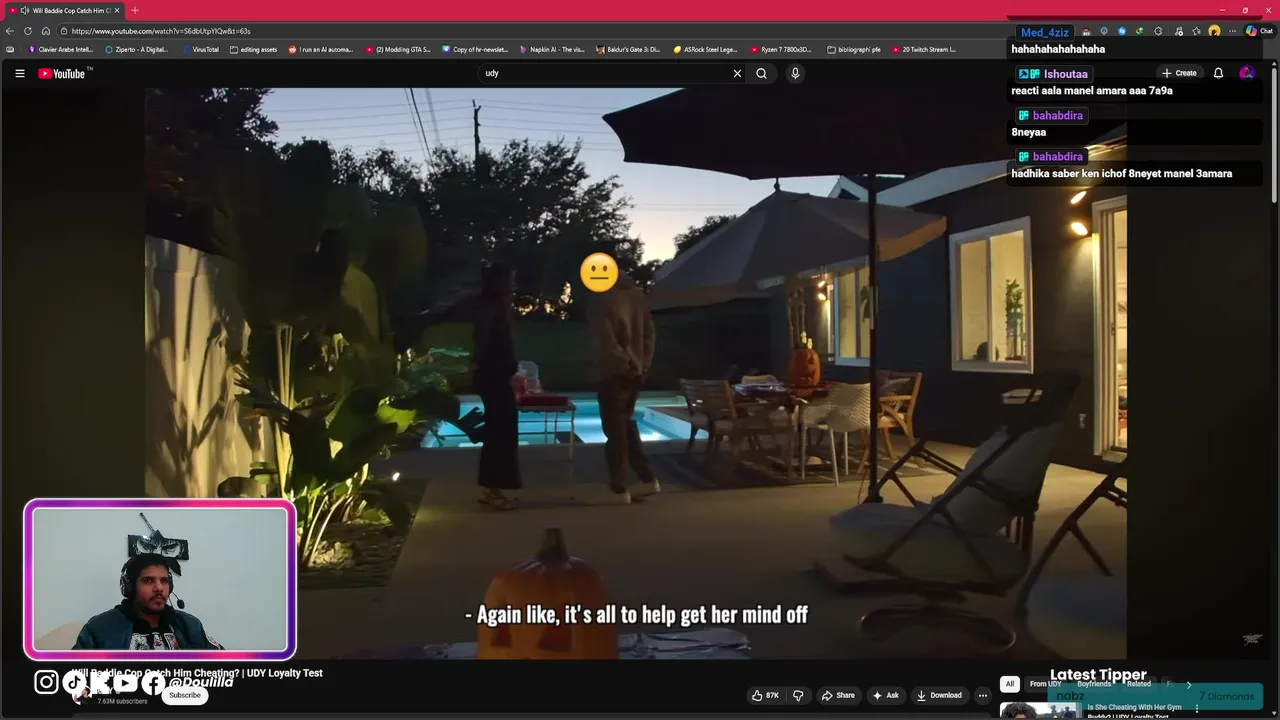Mute the tab using its speaker icon
Screen dimensions: 1280x720
(x=24, y=10)
